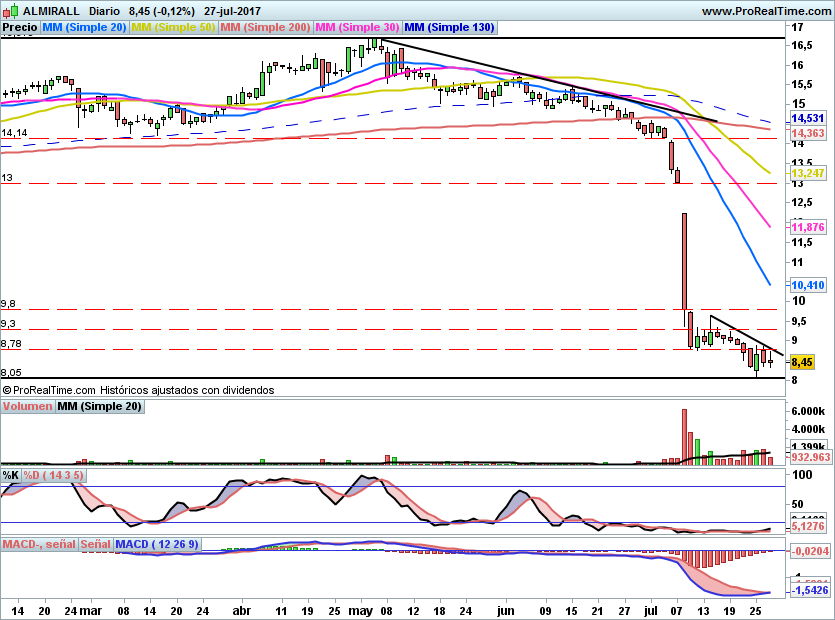Click the 10,410 blue price tag
The height and width of the screenshot is (620, 835).
point(808,285)
